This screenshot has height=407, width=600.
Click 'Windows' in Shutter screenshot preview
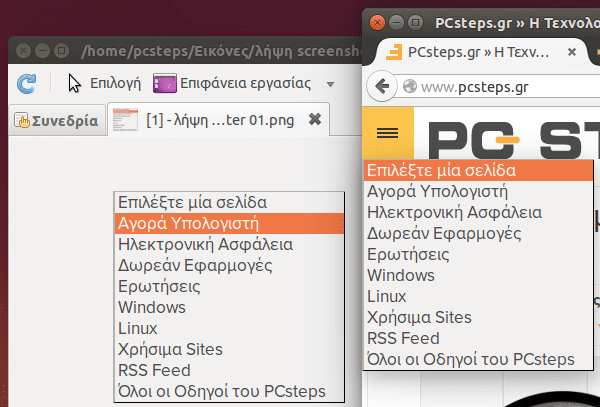(x=230, y=308)
